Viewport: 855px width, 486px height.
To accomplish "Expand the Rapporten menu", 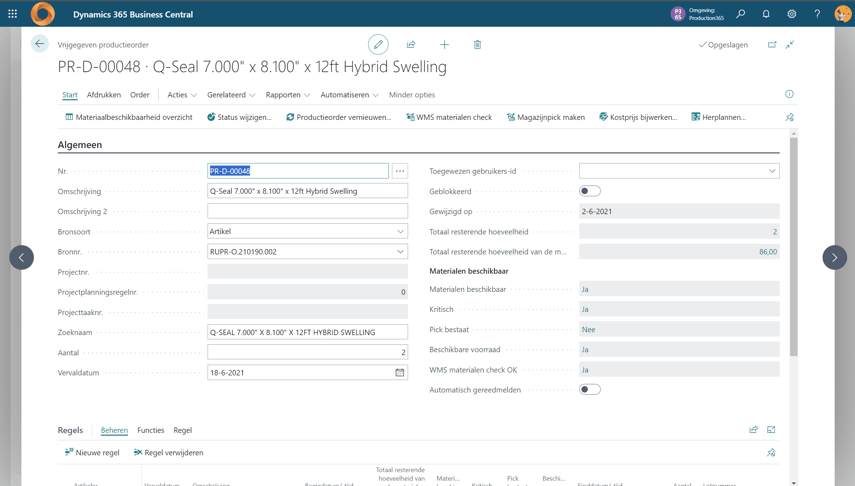I will pyautogui.click(x=287, y=95).
